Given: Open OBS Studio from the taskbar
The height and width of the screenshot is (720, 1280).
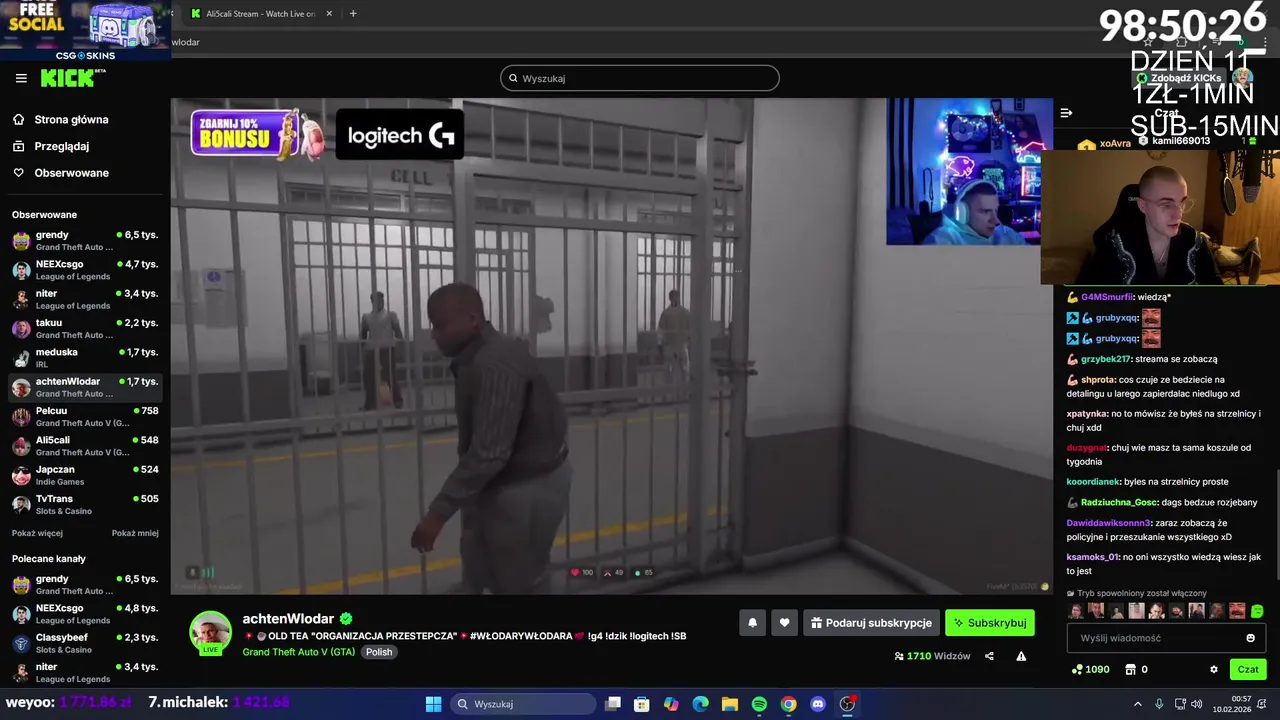Looking at the screenshot, I should coord(847,704).
